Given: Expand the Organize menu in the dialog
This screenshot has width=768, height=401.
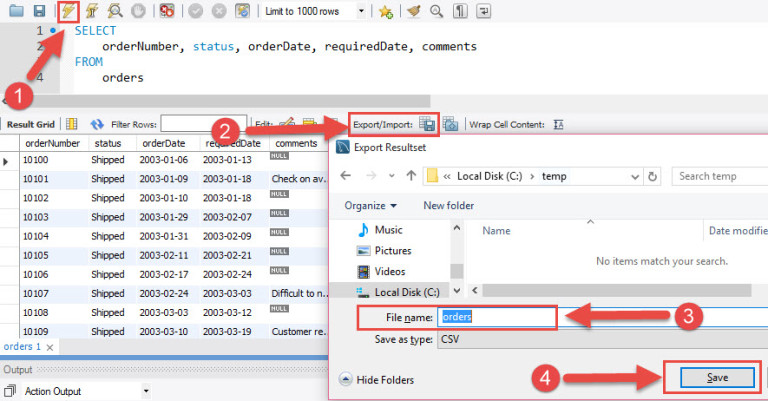Looking at the screenshot, I should coord(370,206).
